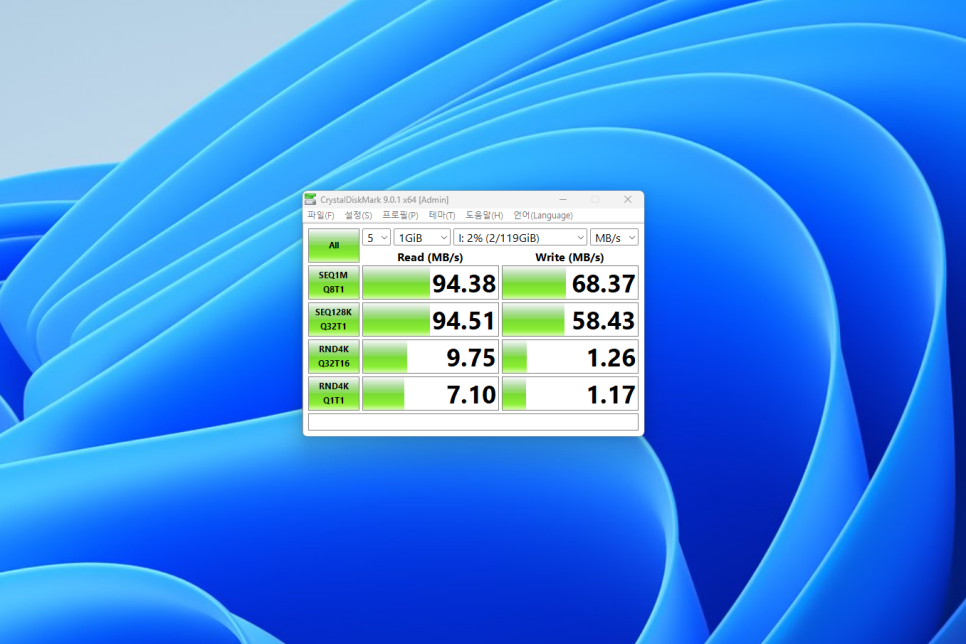Screen dimensions: 966x644
Task: Run all benchmarks with the All button
Action: coord(333,246)
